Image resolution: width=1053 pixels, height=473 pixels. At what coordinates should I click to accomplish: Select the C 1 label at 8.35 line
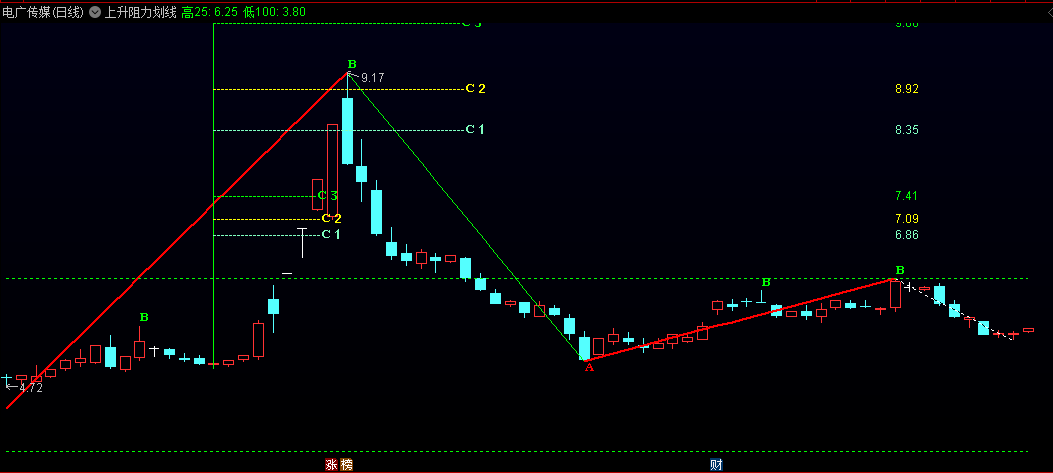pos(475,129)
